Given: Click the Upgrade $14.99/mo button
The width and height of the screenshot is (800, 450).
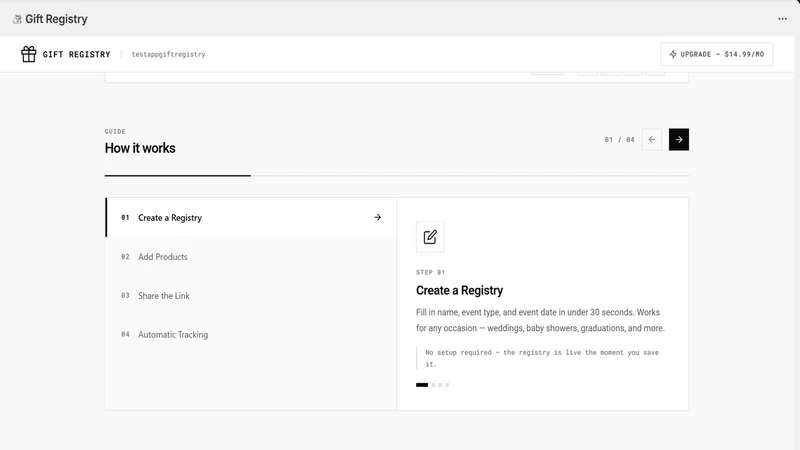Looking at the screenshot, I should pos(716,54).
